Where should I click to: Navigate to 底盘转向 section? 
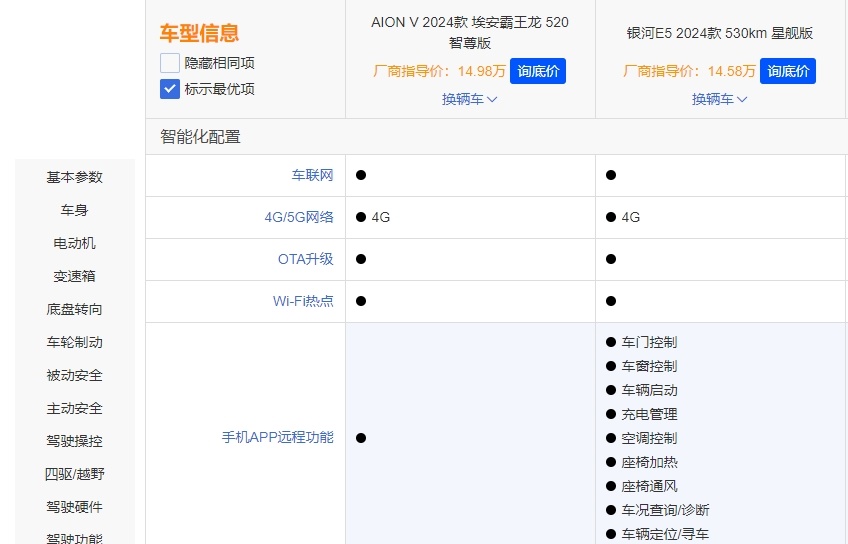pos(75,309)
